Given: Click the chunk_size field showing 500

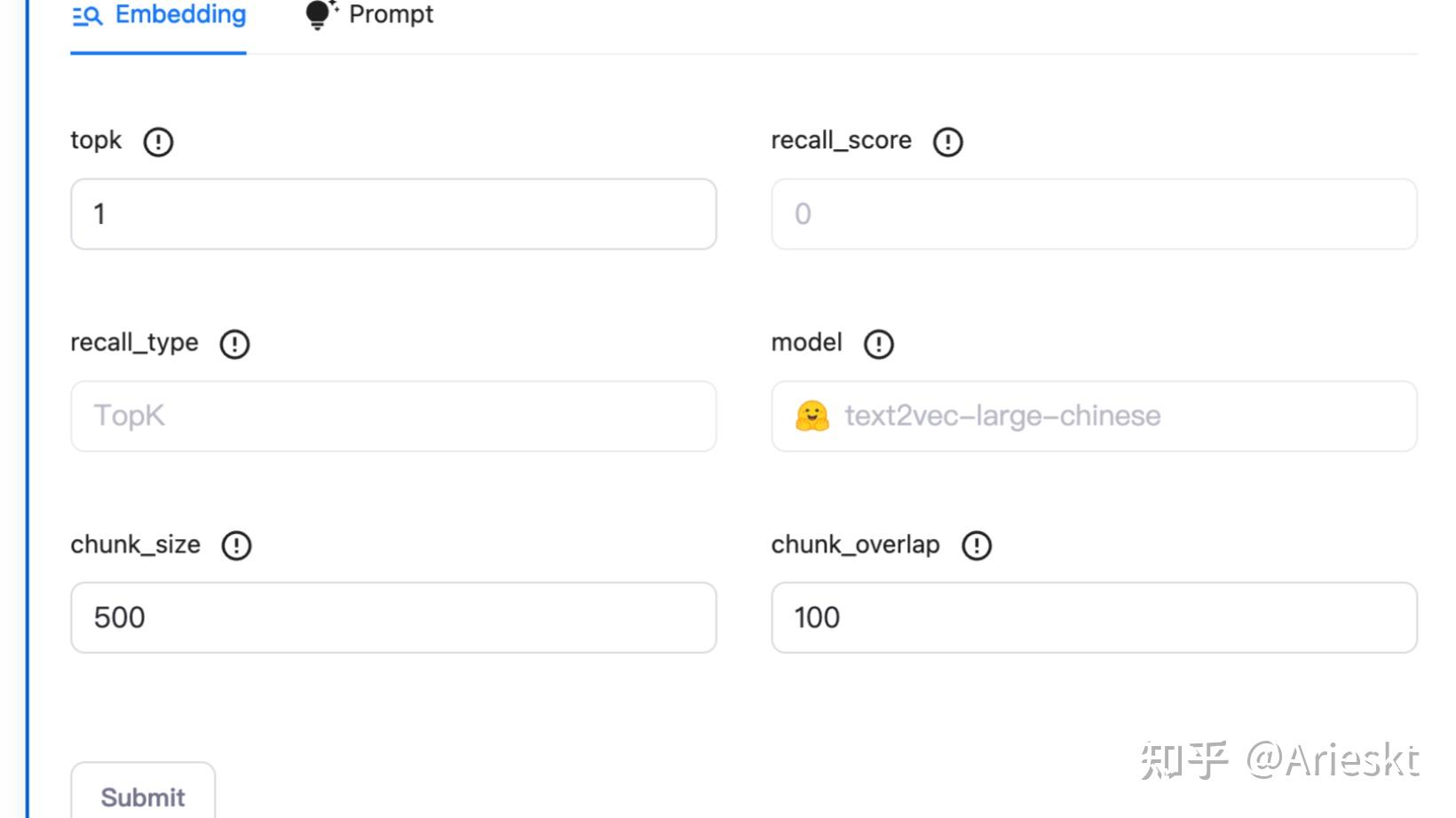Looking at the screenshot, I should [393, 617].
